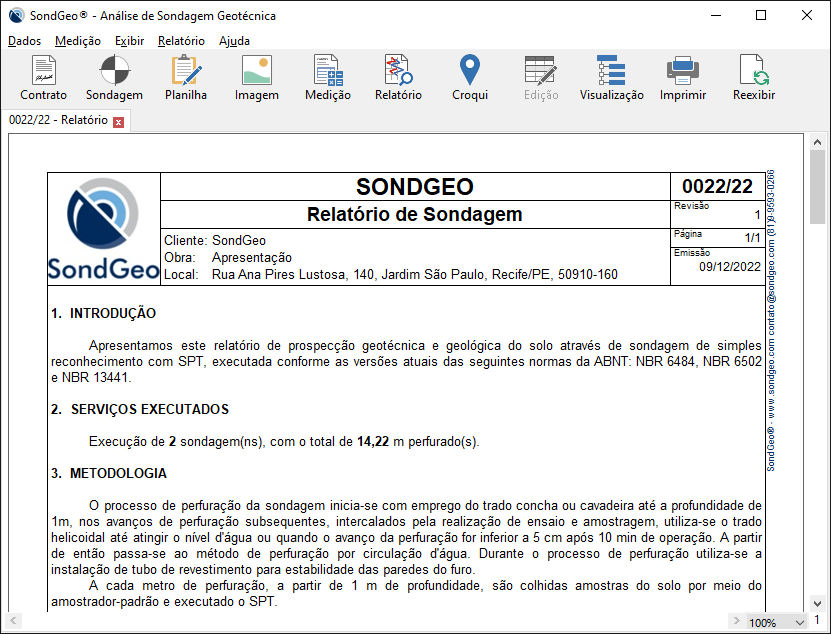The width and height of the screenshot is (831, 634).
Task: Maximize the SondGeo window
Action: click(x=761, y=15)
